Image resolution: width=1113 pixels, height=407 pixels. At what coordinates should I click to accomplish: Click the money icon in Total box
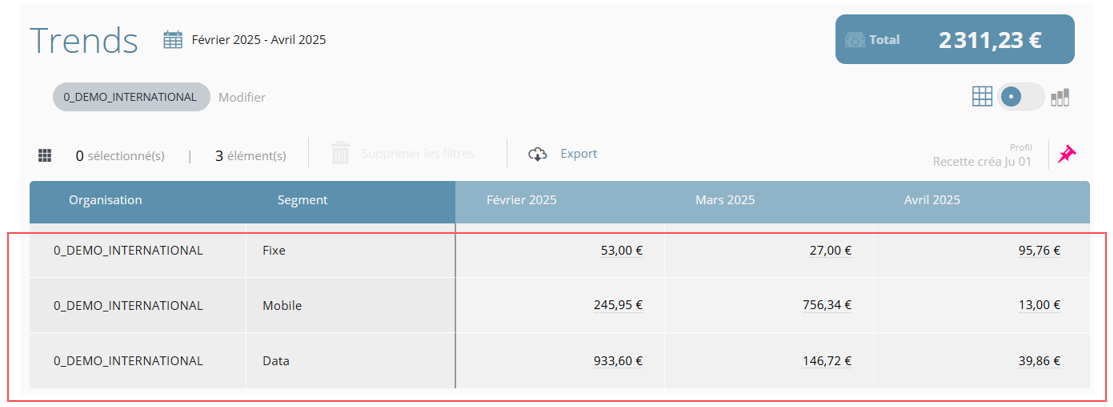(x=854, y=40)
